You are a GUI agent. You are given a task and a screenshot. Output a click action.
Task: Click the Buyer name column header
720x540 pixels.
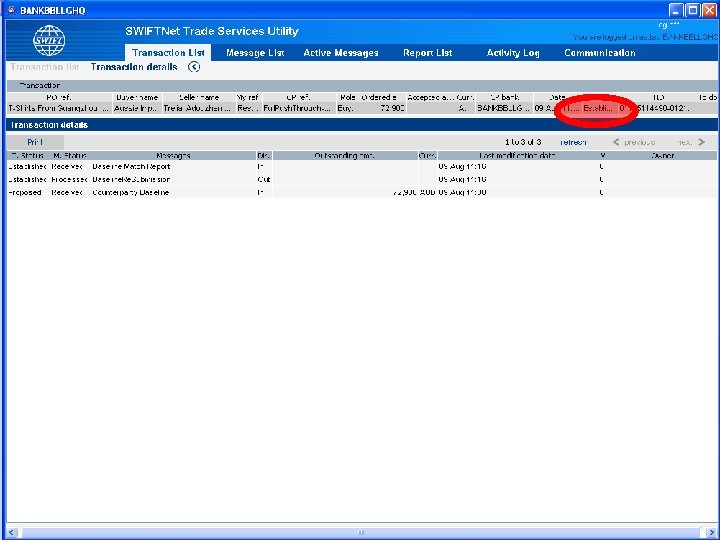137,97
